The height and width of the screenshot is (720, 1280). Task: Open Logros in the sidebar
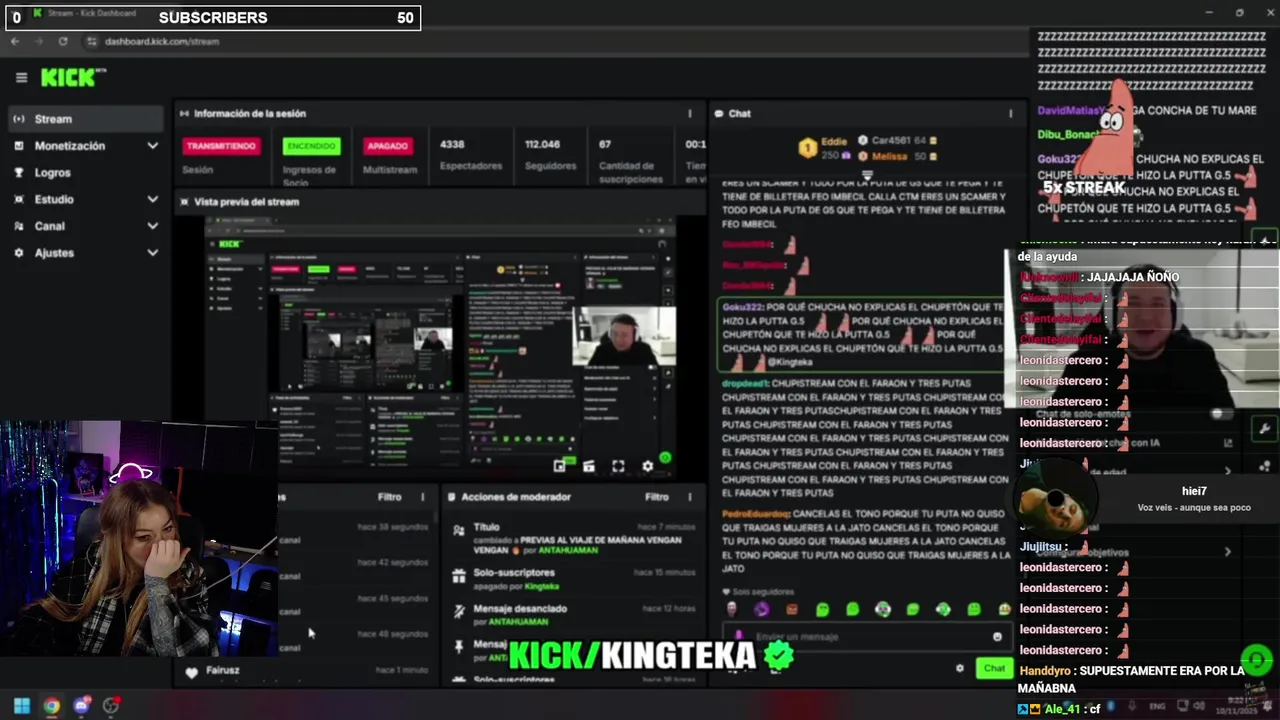84,172
